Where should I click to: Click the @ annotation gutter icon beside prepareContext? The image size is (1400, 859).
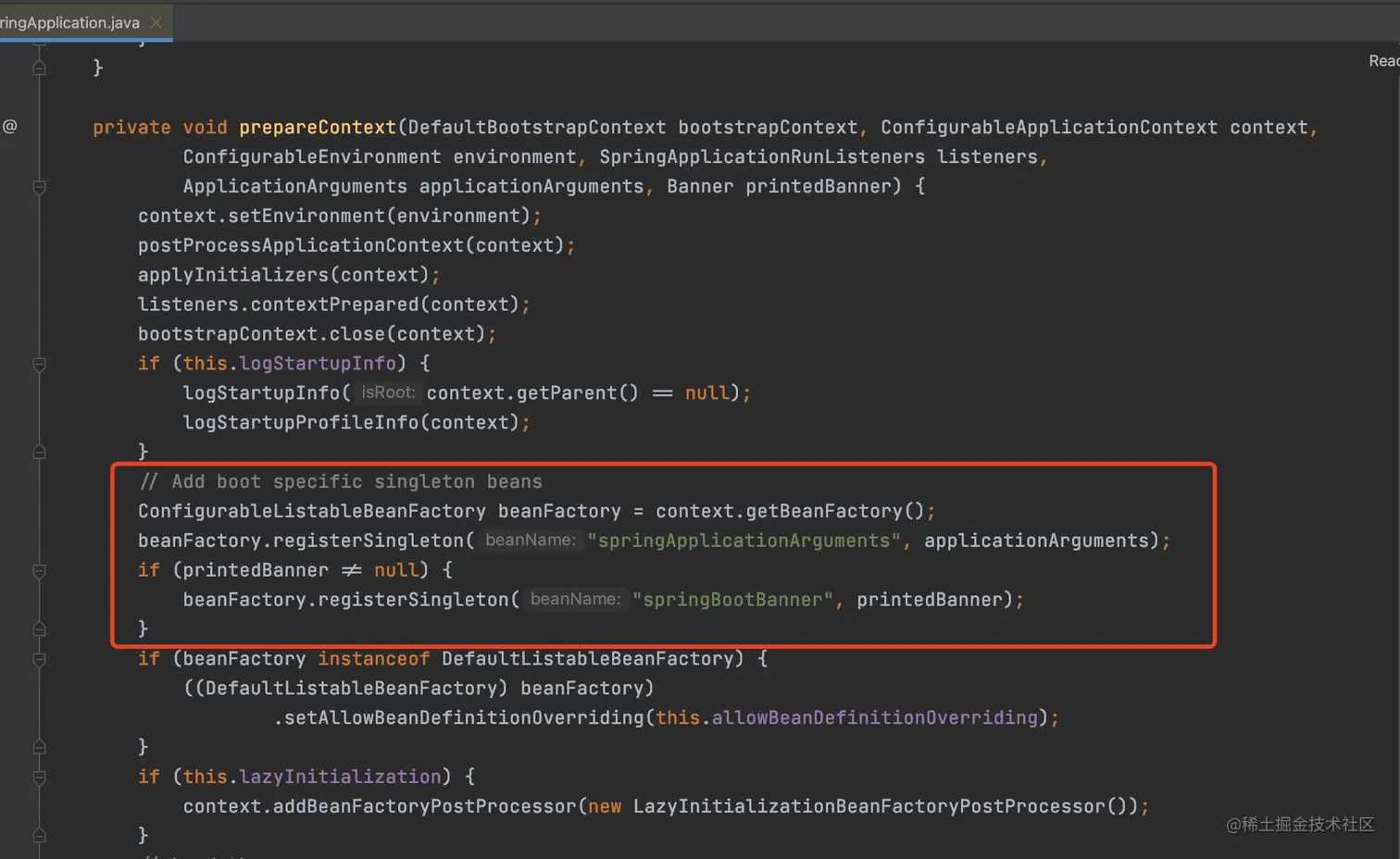click(x=9, y=126)
